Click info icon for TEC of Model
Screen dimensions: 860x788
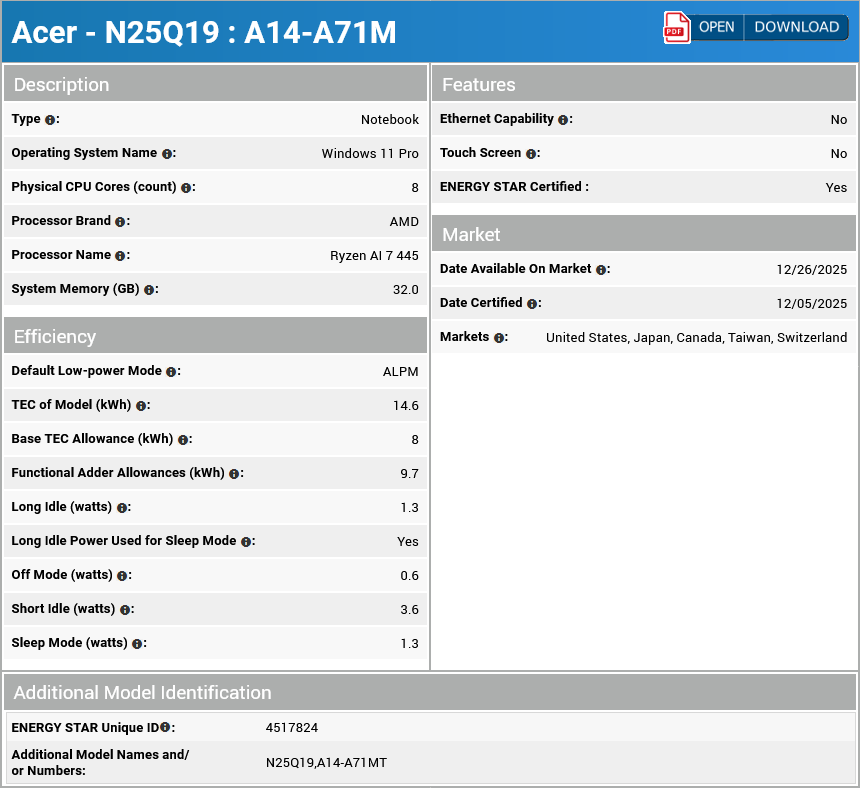(140, 406)
